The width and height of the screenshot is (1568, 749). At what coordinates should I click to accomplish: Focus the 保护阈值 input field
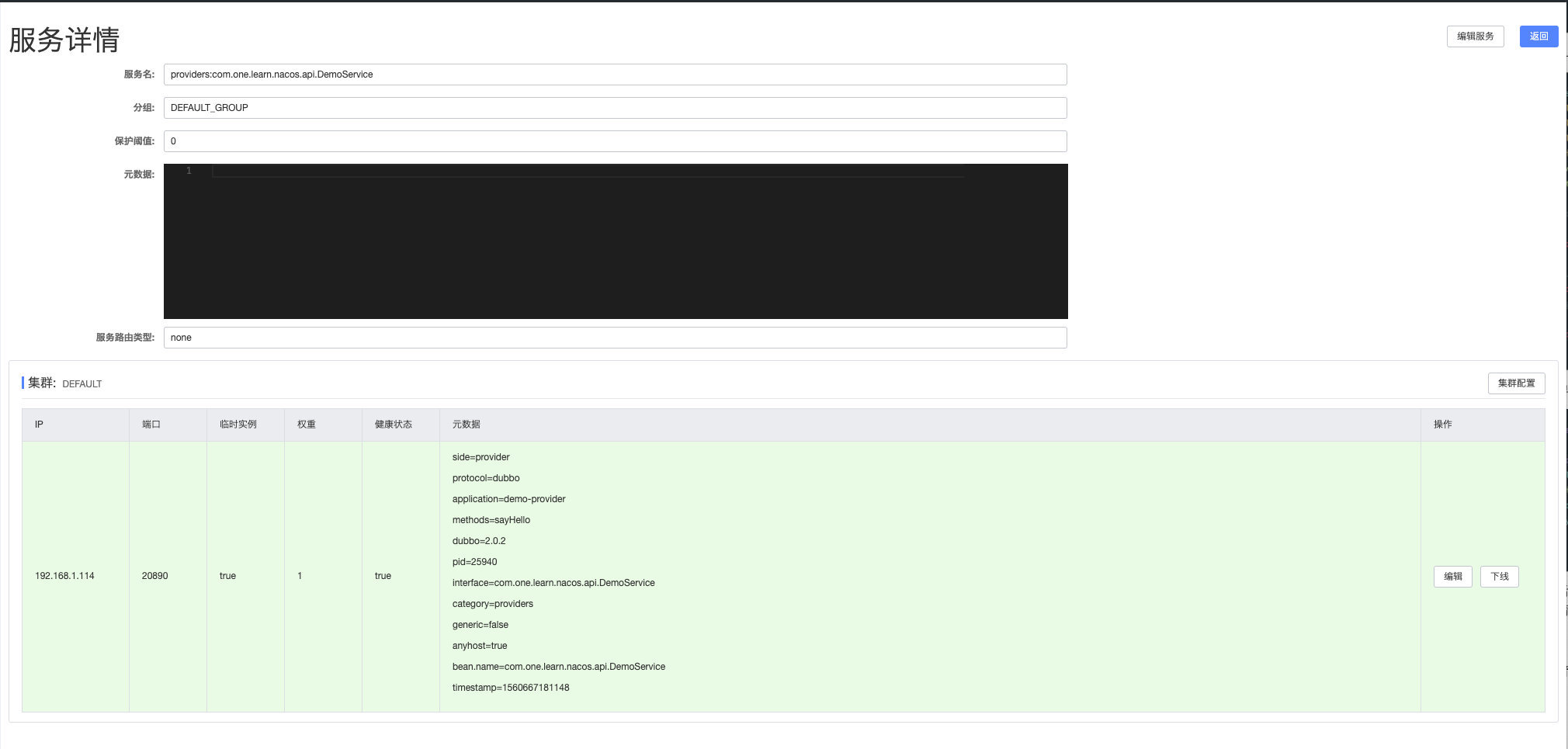point(615,141)
